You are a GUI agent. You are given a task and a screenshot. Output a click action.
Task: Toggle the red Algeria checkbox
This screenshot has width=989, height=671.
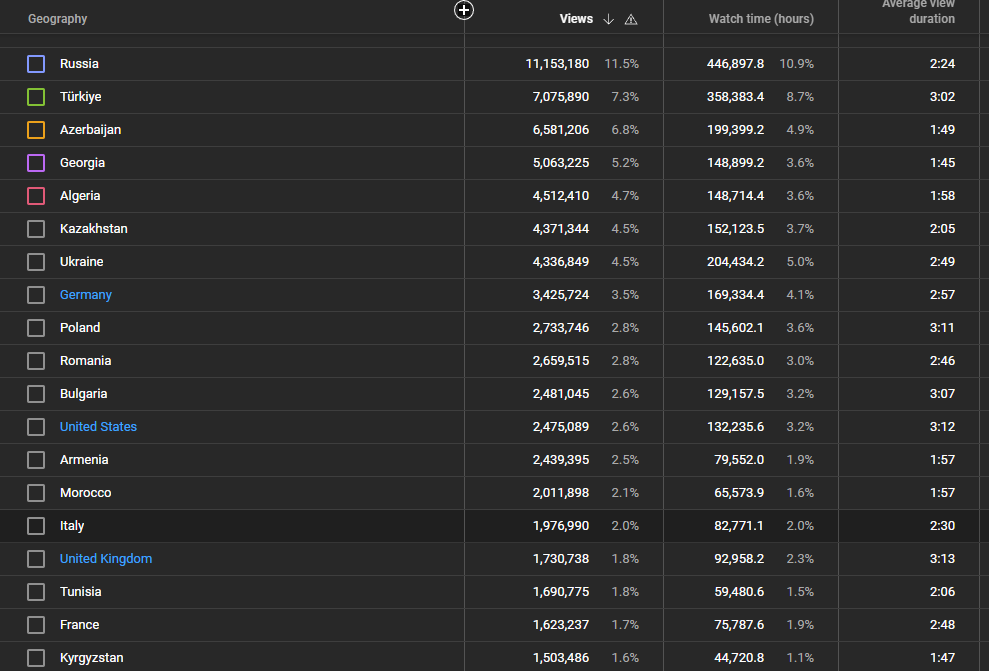[x=36, y=195]
